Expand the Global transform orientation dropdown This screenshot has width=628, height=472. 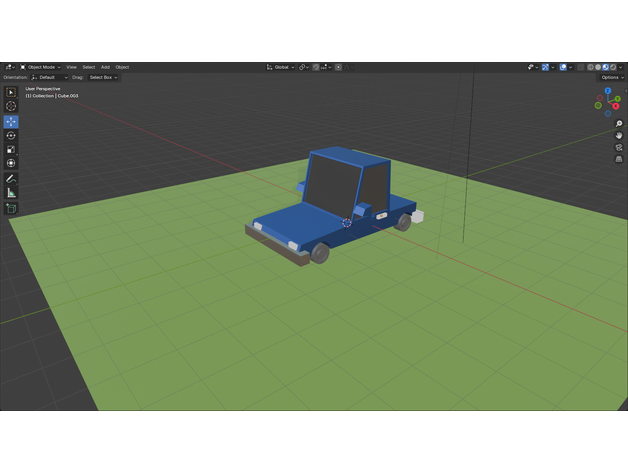click(280, 67)
